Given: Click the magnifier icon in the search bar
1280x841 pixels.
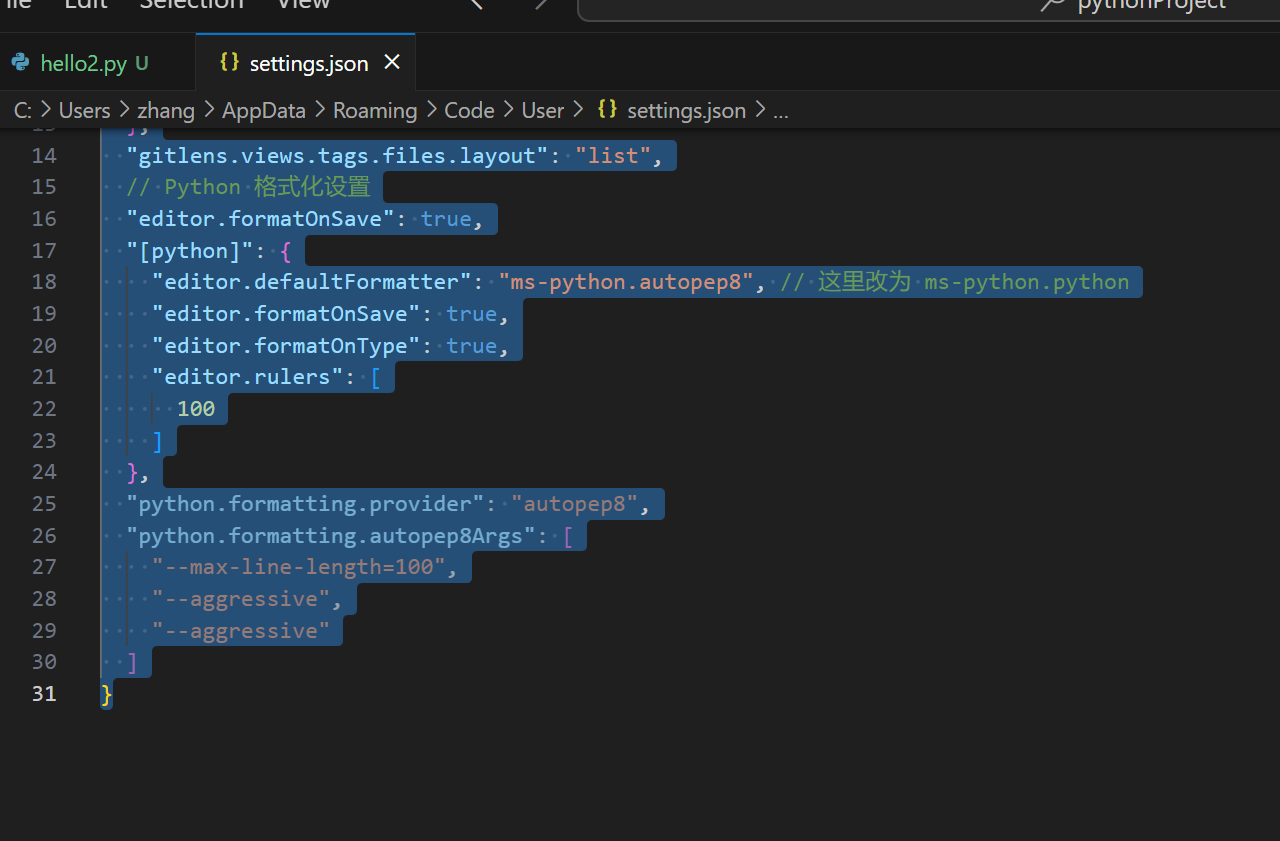Looking at the screenshot, I should (1051, 5).
